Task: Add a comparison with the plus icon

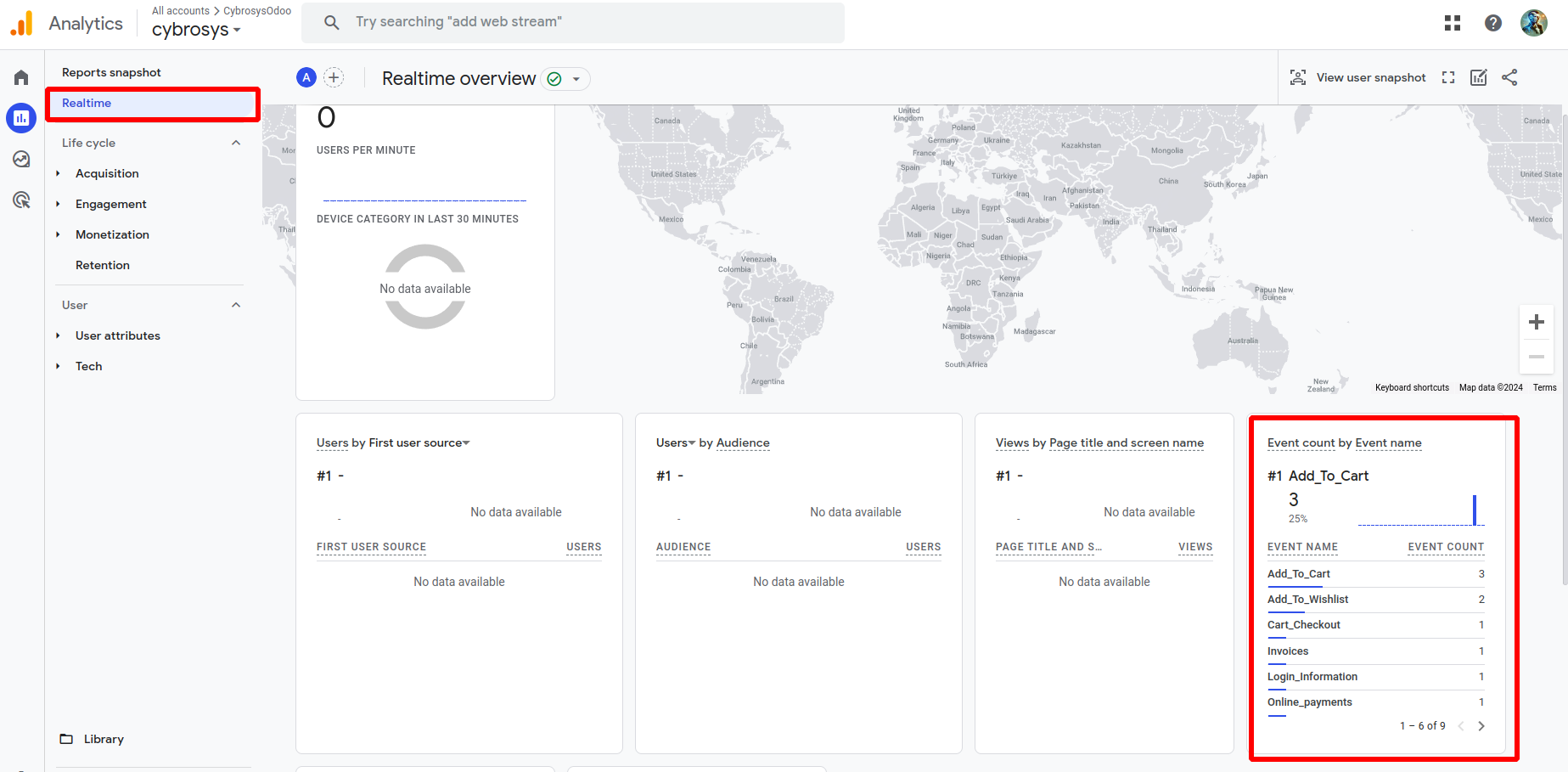Action: (x=334, y=78)
